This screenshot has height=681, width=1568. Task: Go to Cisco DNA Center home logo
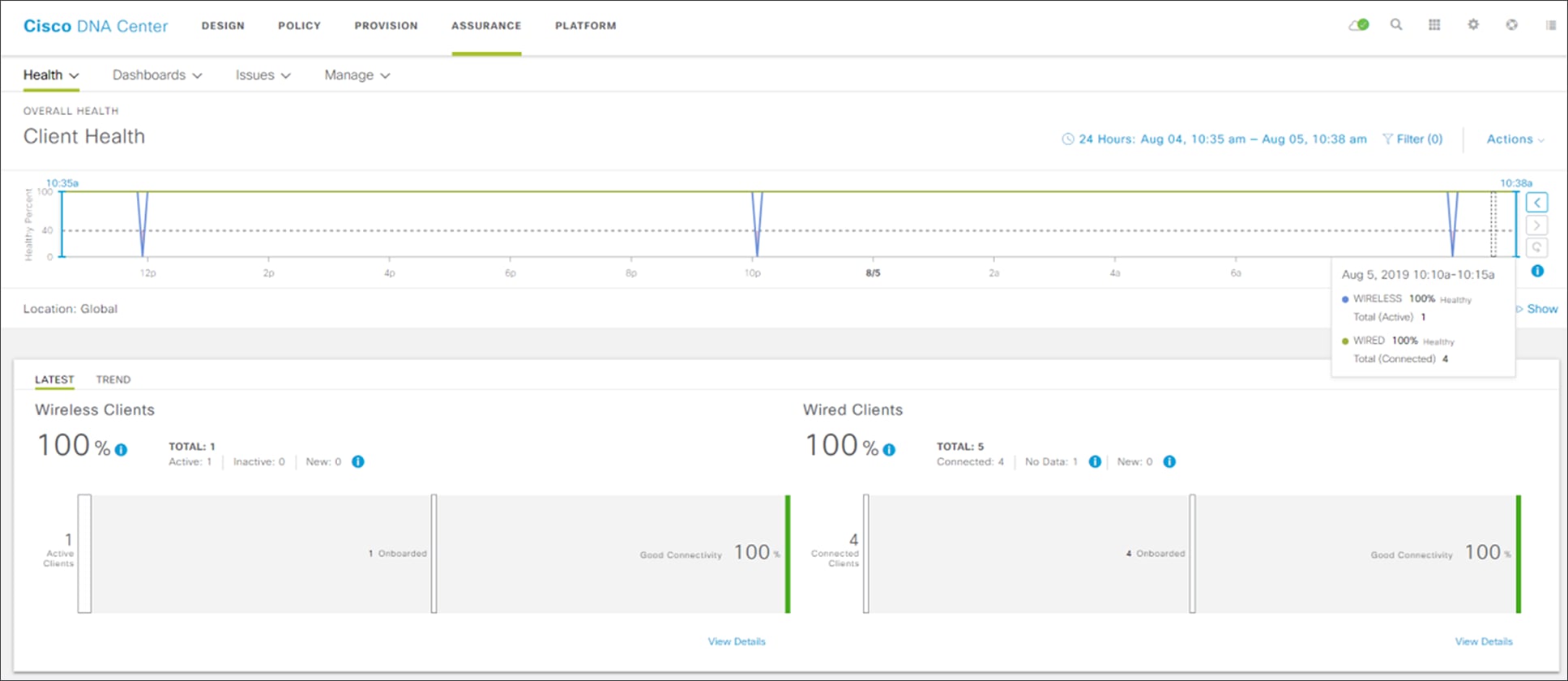point(96,26)
